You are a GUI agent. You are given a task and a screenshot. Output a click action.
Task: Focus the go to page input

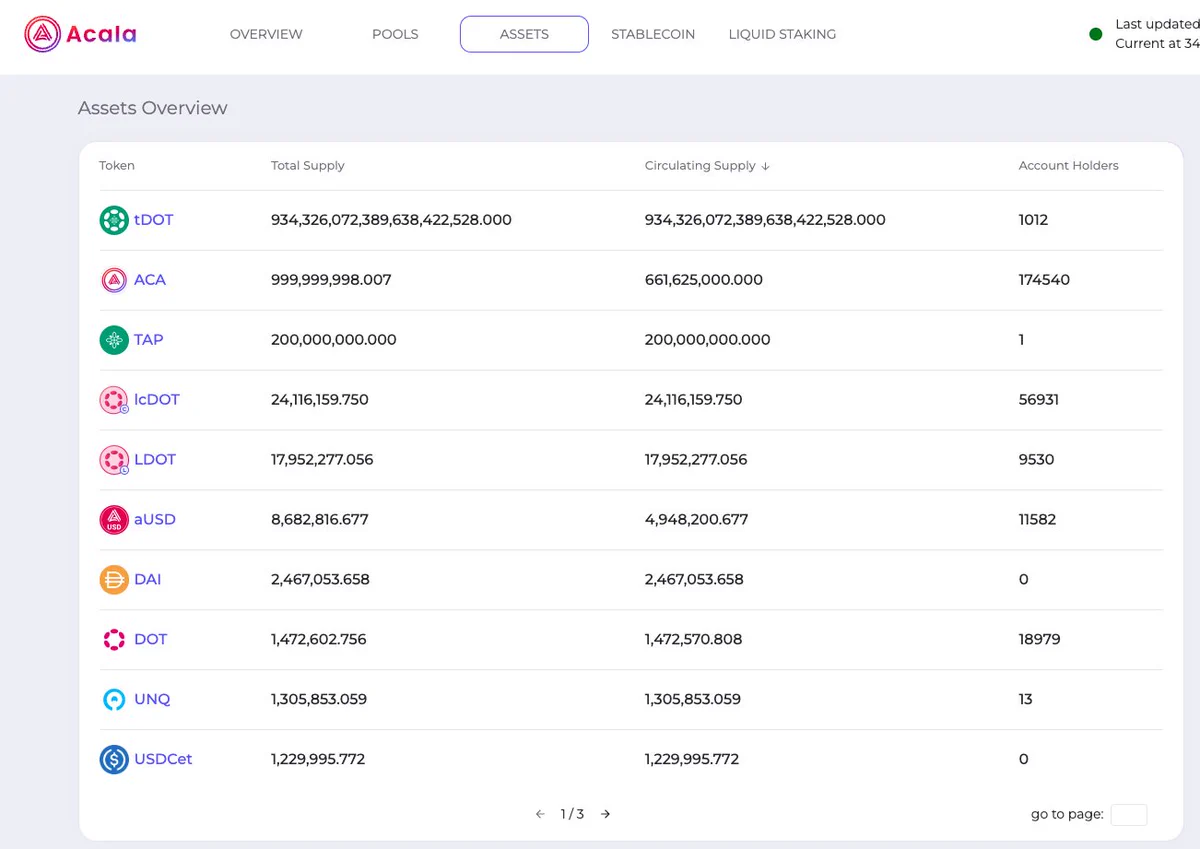click(1128, 814)
